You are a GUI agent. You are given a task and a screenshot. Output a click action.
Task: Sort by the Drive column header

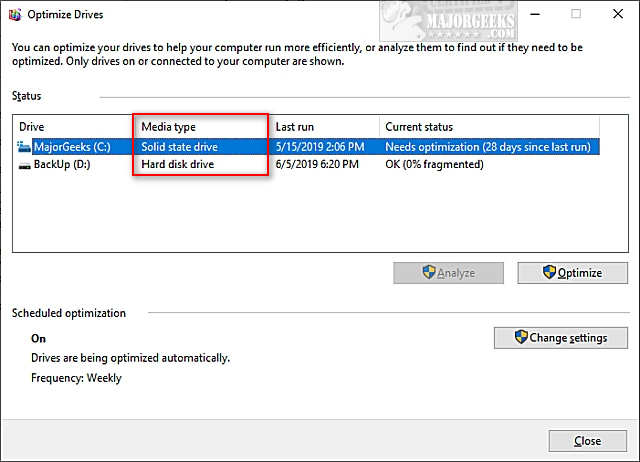pyautogui.click(x=70, y=127)
